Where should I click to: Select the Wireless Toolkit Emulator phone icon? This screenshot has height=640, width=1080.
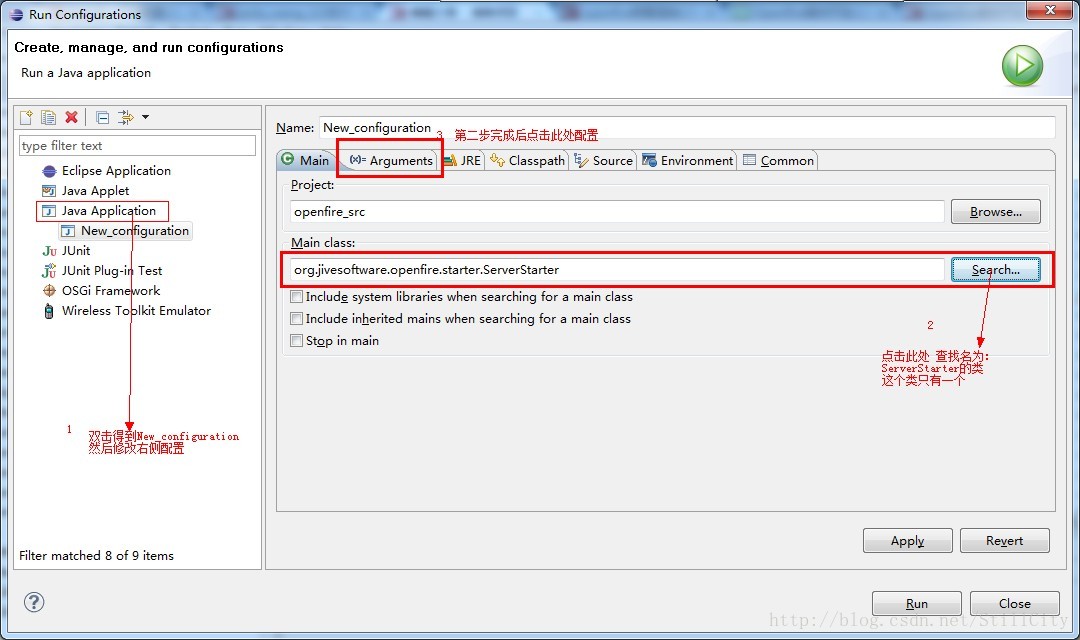click(49, 311)
